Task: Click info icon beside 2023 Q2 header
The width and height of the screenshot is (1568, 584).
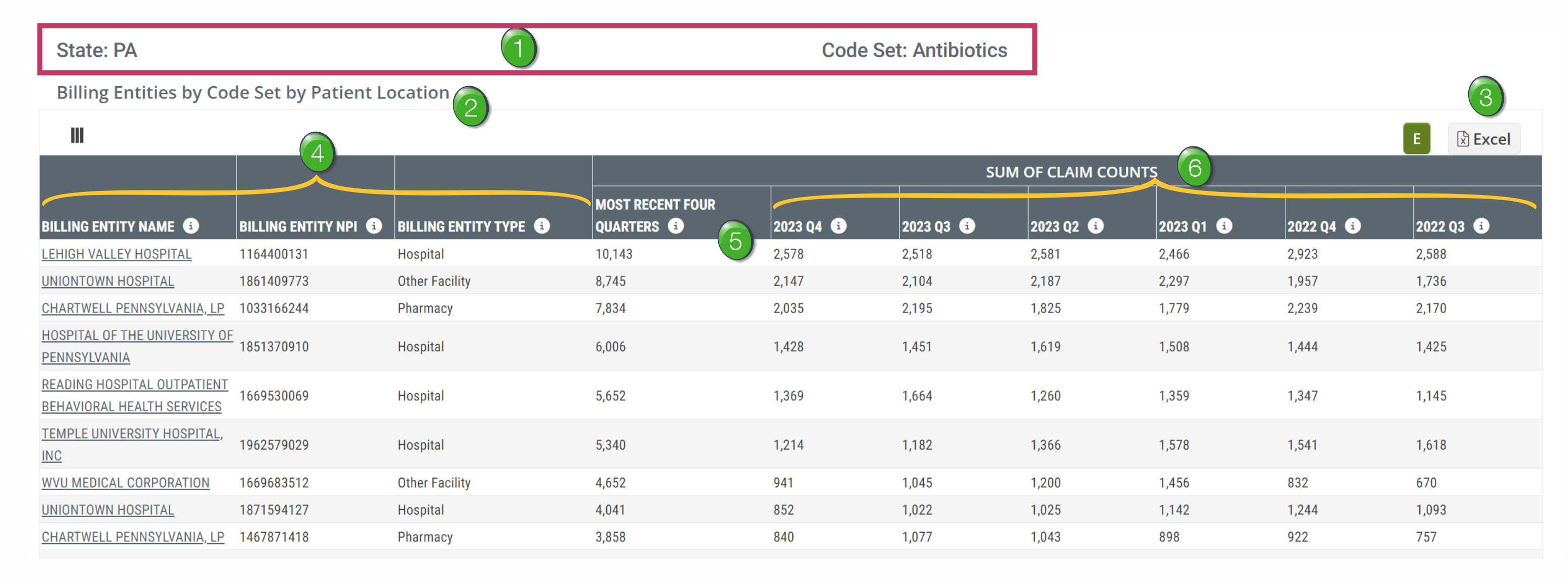Action: 1095,226
